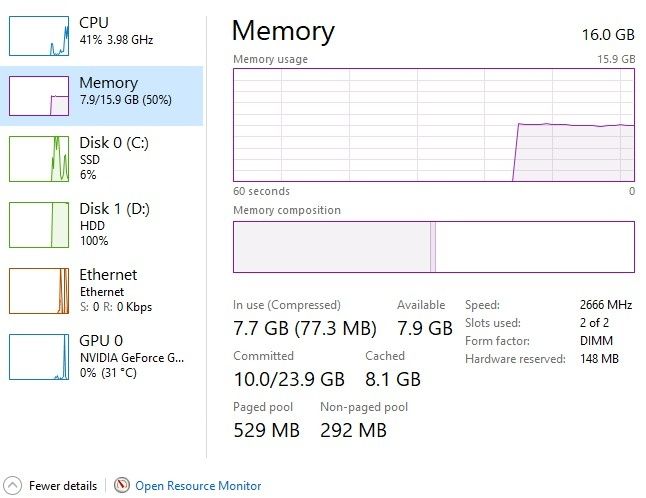The image size is (646, 498).
Task: Click the thin modified segment in Memory composition
Action: [x=433, y=247]
